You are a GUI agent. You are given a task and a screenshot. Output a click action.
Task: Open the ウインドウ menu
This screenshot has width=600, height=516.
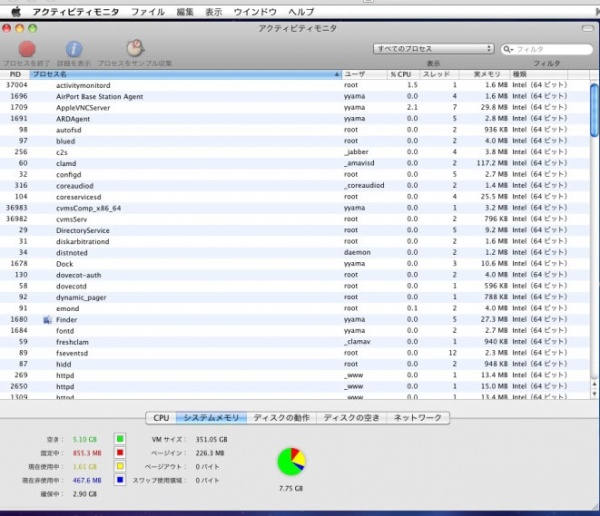255,12
